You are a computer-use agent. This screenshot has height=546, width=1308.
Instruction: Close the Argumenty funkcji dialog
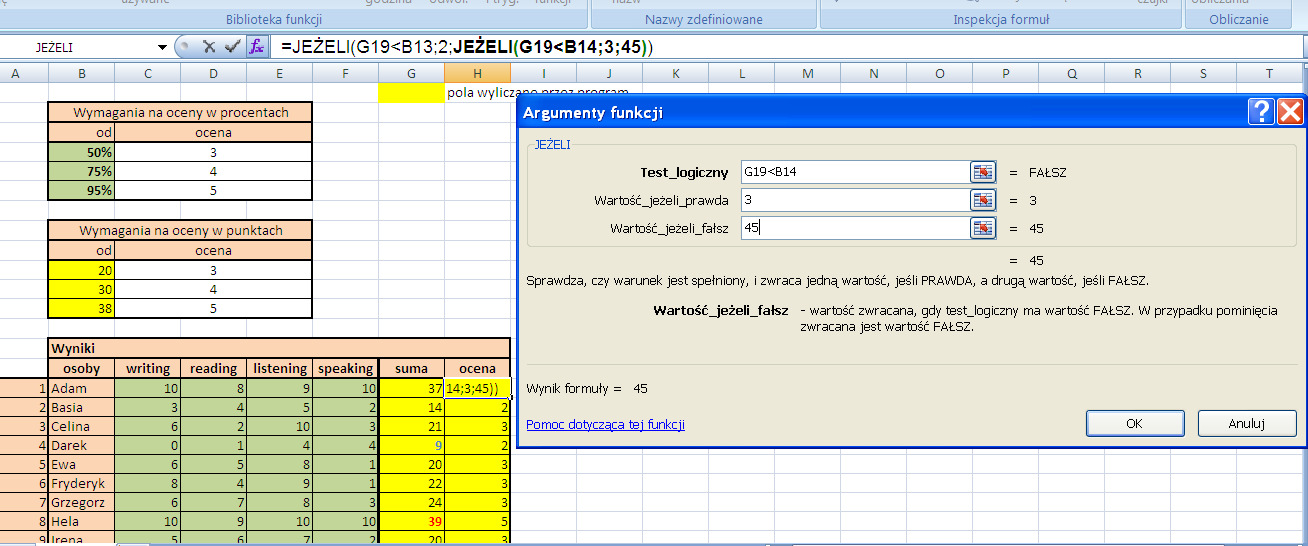(x=1290, y=112)
